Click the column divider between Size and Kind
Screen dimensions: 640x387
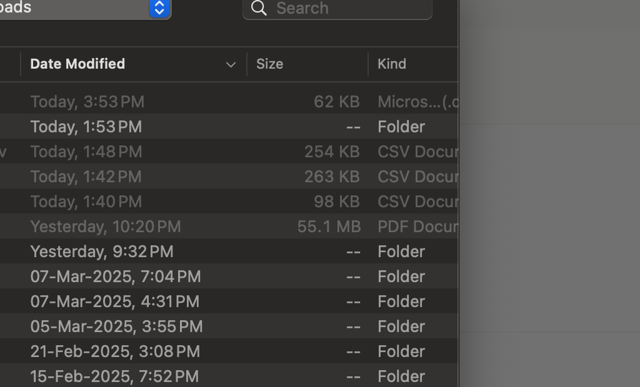click(368, 64)
